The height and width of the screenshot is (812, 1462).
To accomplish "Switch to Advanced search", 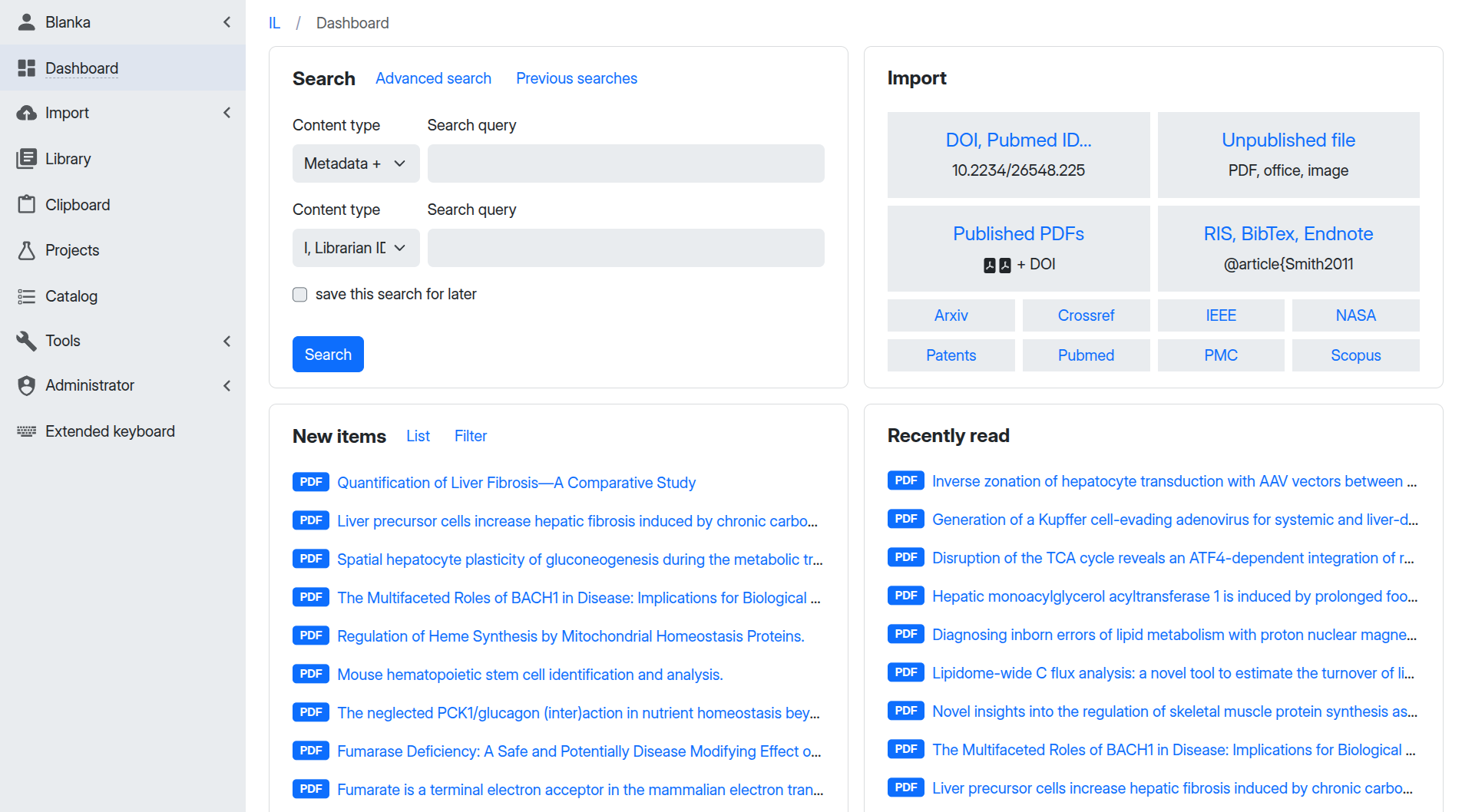I will pos(433,78).
